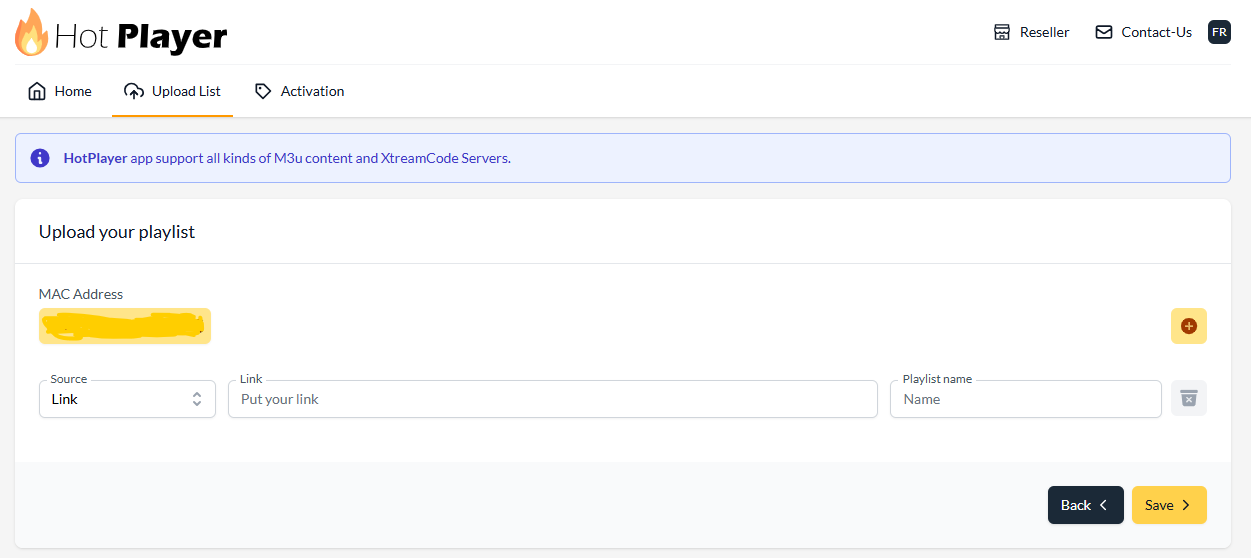
Task: Open the Activation tab
Action: [299, 91]
